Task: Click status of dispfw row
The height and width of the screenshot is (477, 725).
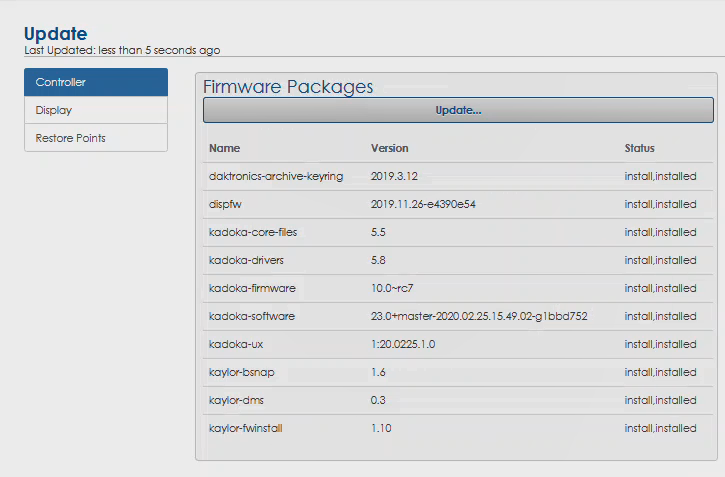Action: tap(660, 204)
